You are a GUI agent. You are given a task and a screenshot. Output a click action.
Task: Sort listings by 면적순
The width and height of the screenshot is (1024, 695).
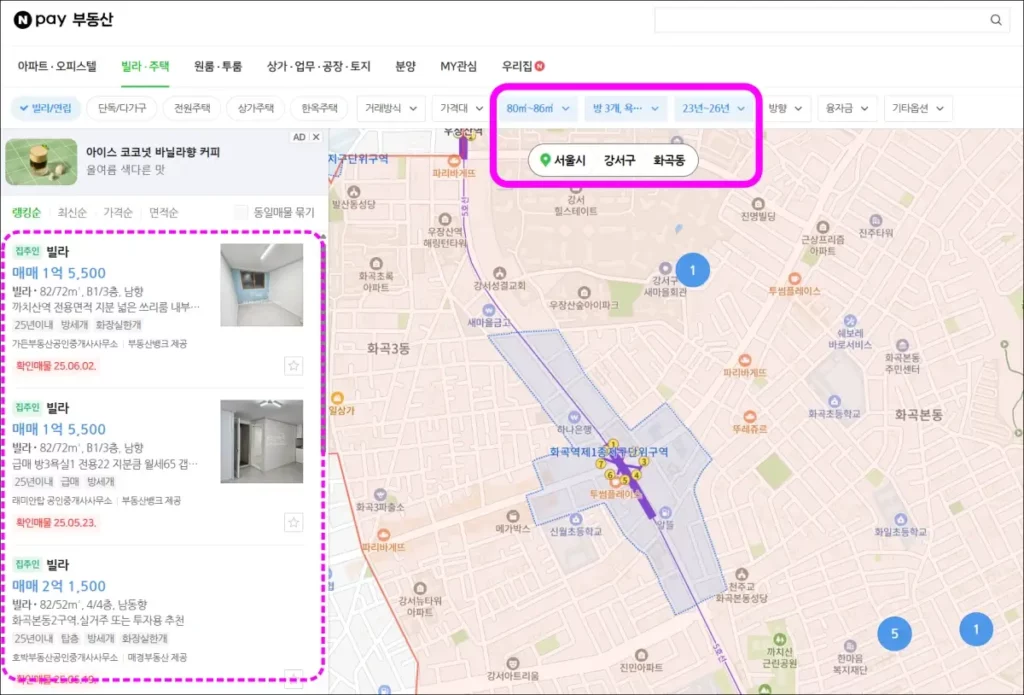[163, 212]
